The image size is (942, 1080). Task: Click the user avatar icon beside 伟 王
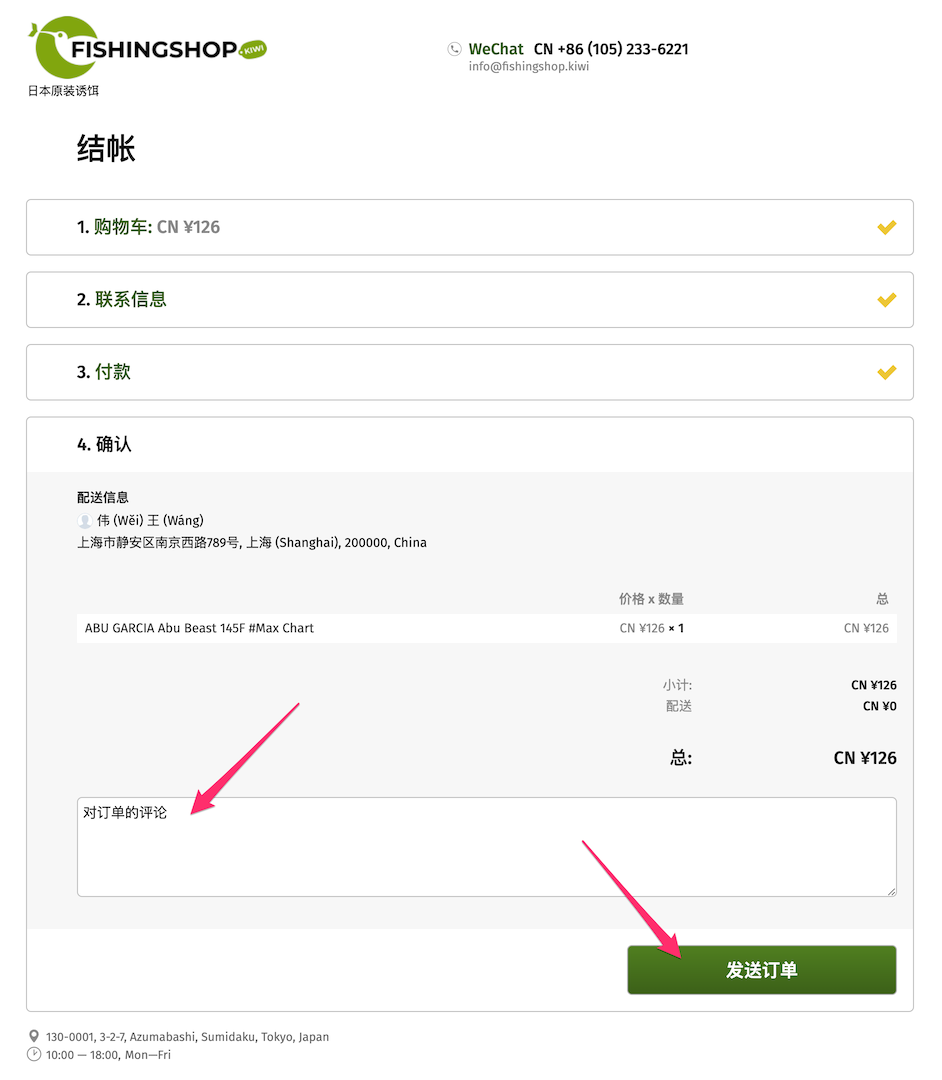(x=85, y=521)
